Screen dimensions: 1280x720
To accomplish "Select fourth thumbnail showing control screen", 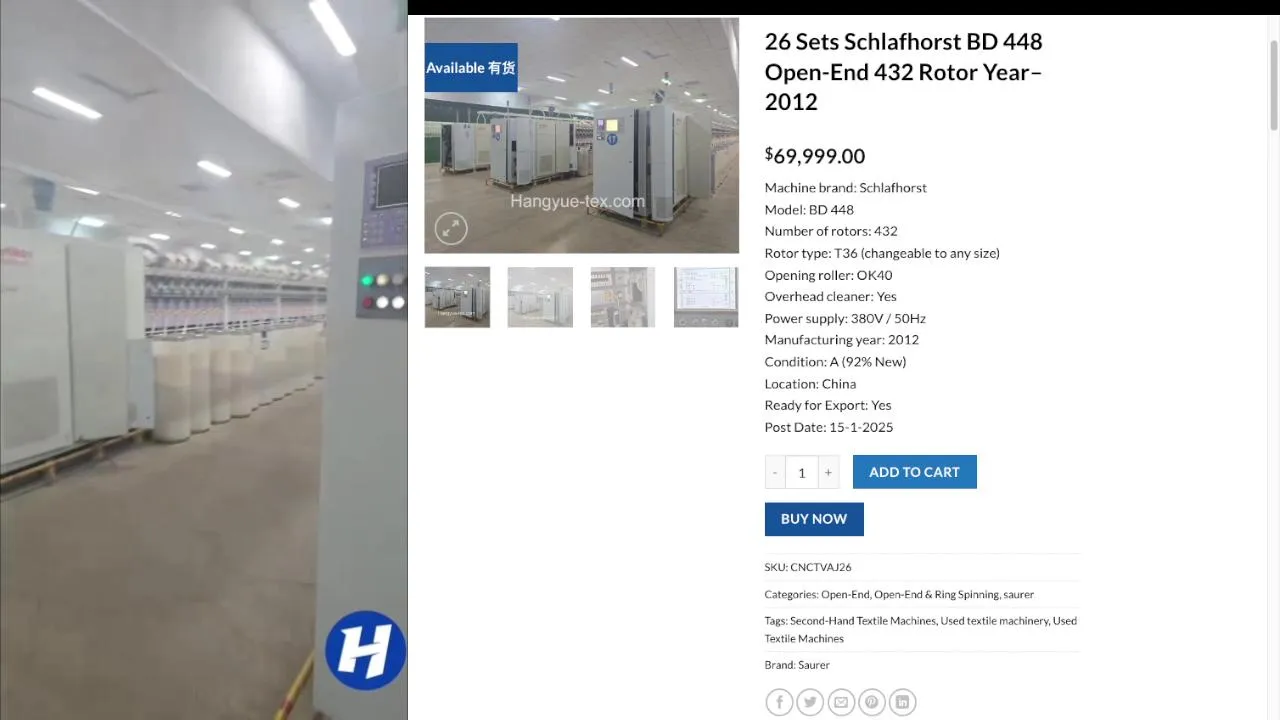I will click(x=706, y=297).
